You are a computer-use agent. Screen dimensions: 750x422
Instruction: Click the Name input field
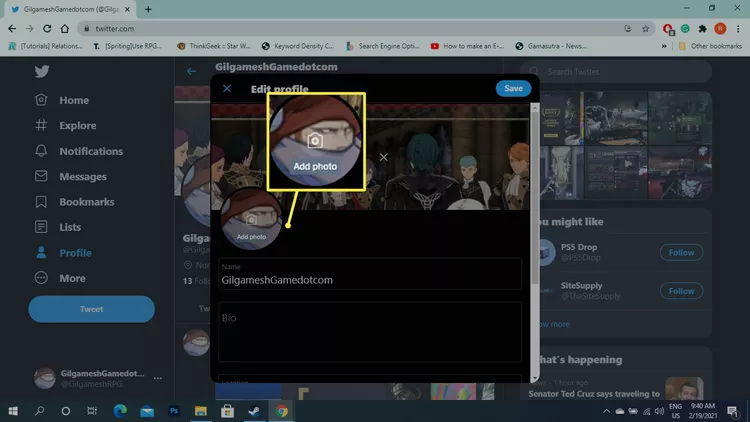click(x=370, y=274)
